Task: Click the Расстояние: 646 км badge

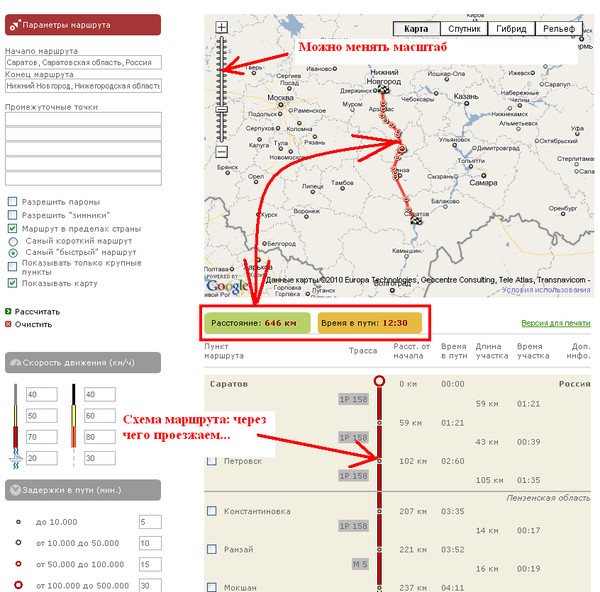Action: click(257, 323)
